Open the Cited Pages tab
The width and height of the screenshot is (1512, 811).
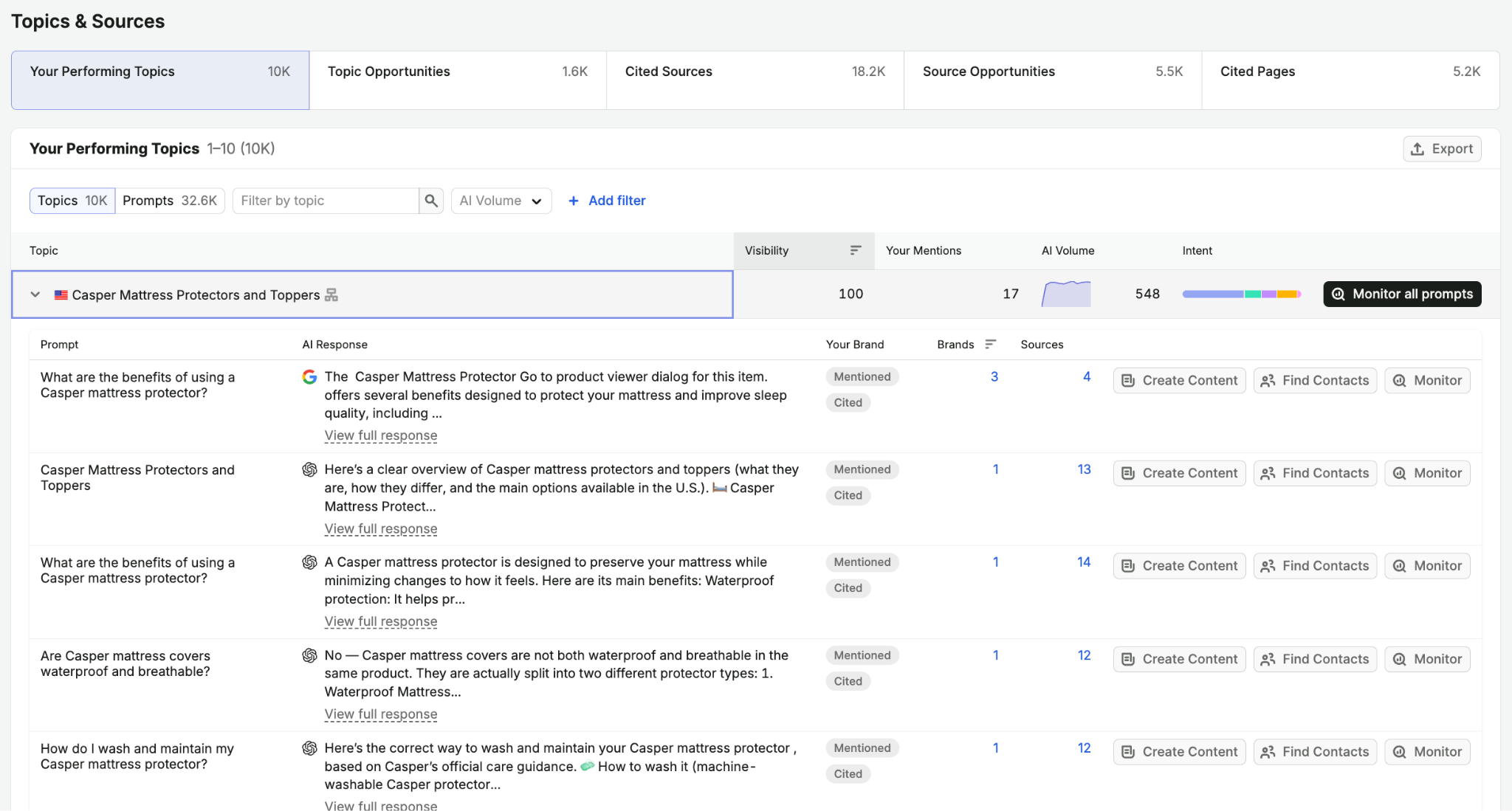[1350, 80]
